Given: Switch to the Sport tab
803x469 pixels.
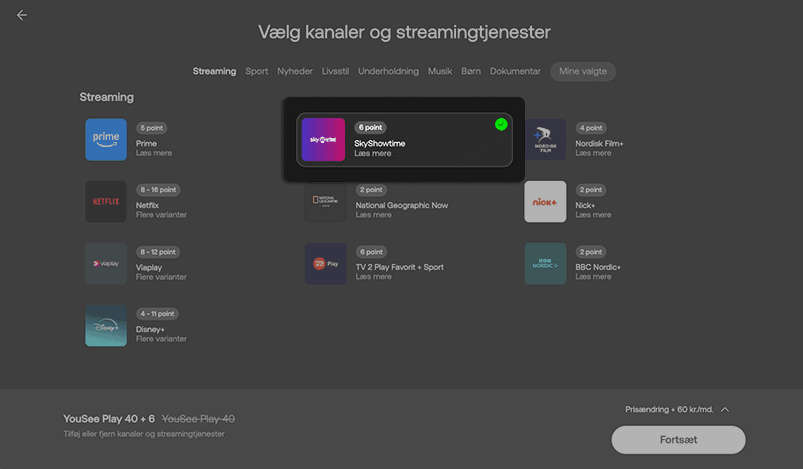Looking at the screenshot, I should pyautogui.click(x=257, y=71).
